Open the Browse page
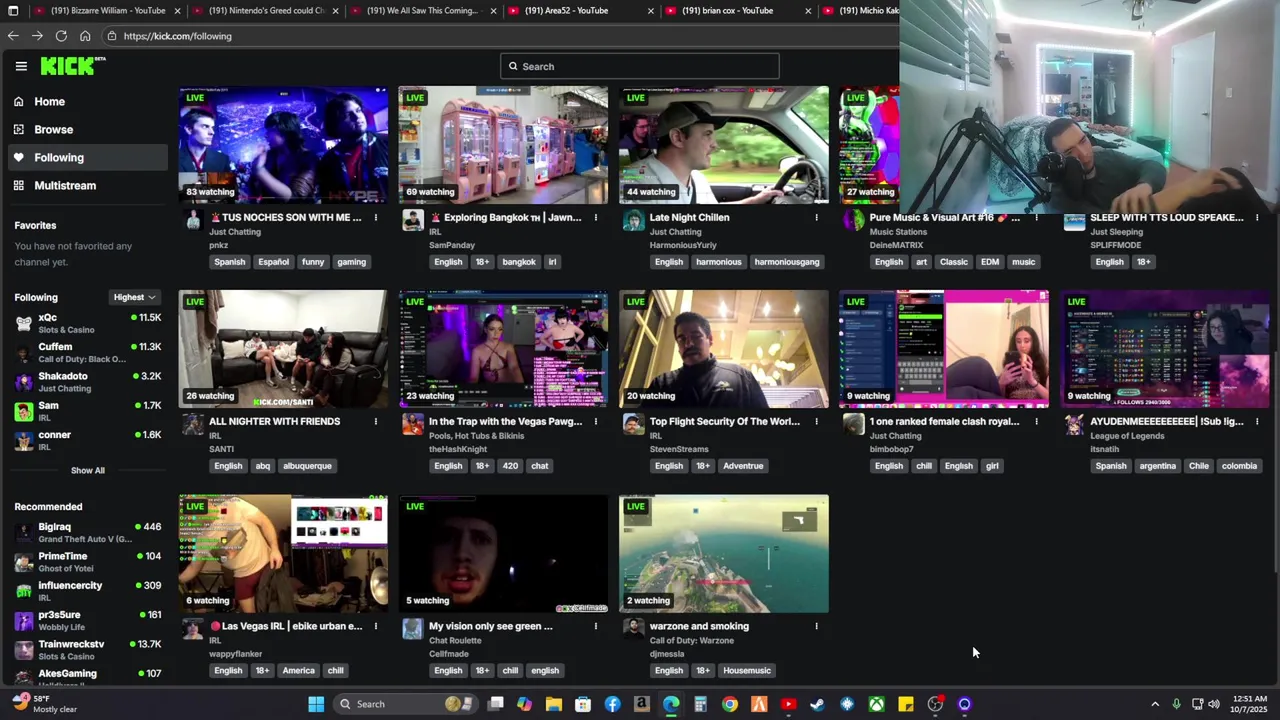This screenshot has height=720, width=1280. tap(53, 129)
